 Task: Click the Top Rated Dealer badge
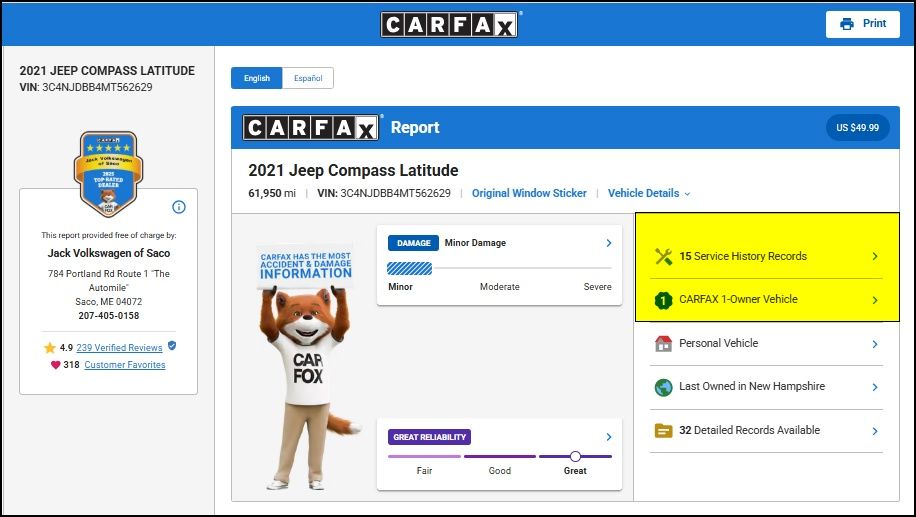[108, 174]
